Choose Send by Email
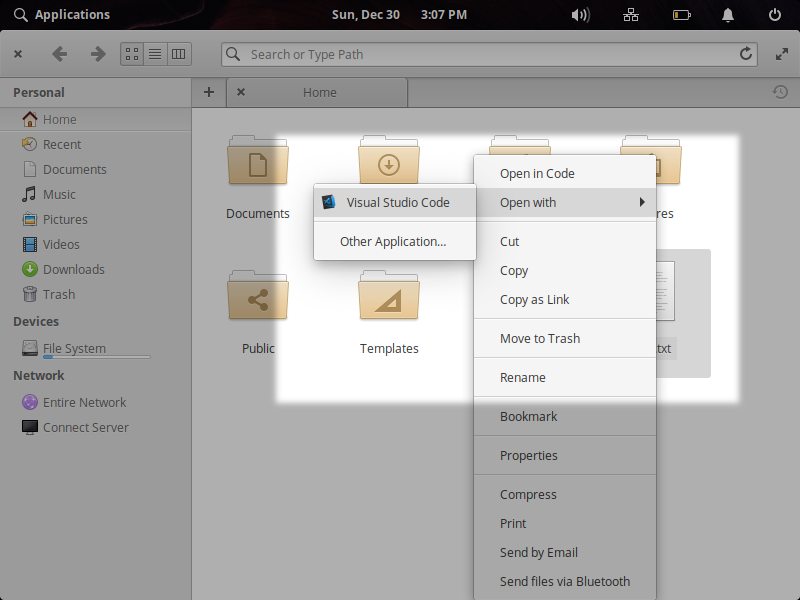 [x=565, y=553]
